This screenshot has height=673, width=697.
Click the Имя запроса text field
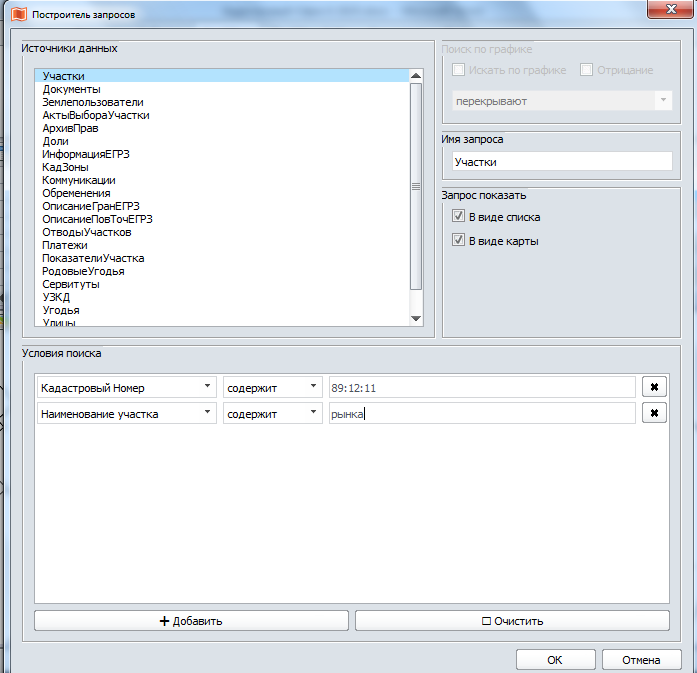560,161
